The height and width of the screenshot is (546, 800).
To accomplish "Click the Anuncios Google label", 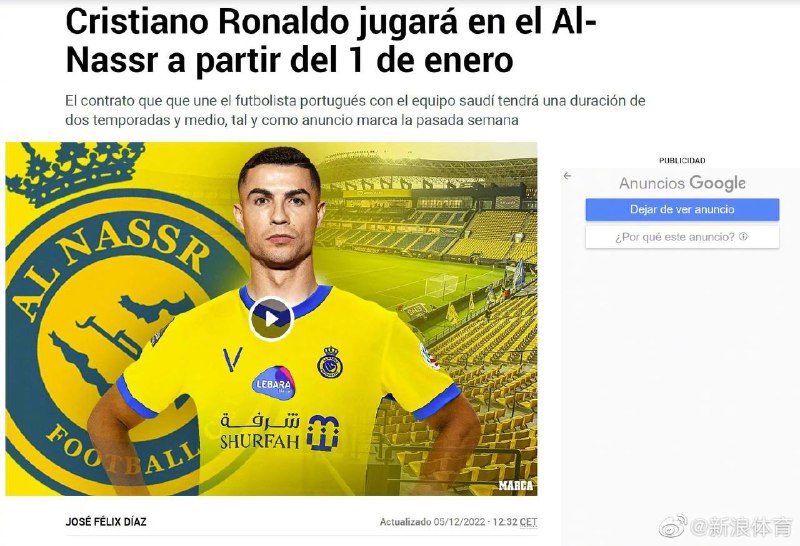I will point(682,183).
